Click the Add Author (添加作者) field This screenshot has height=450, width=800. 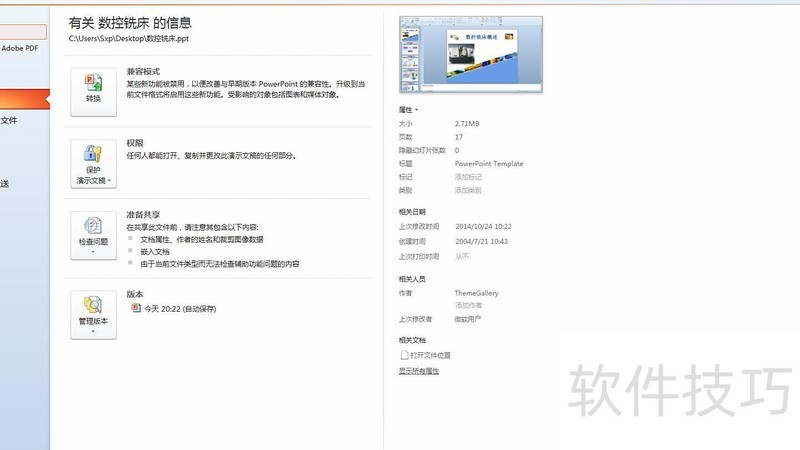pos(468,305)
